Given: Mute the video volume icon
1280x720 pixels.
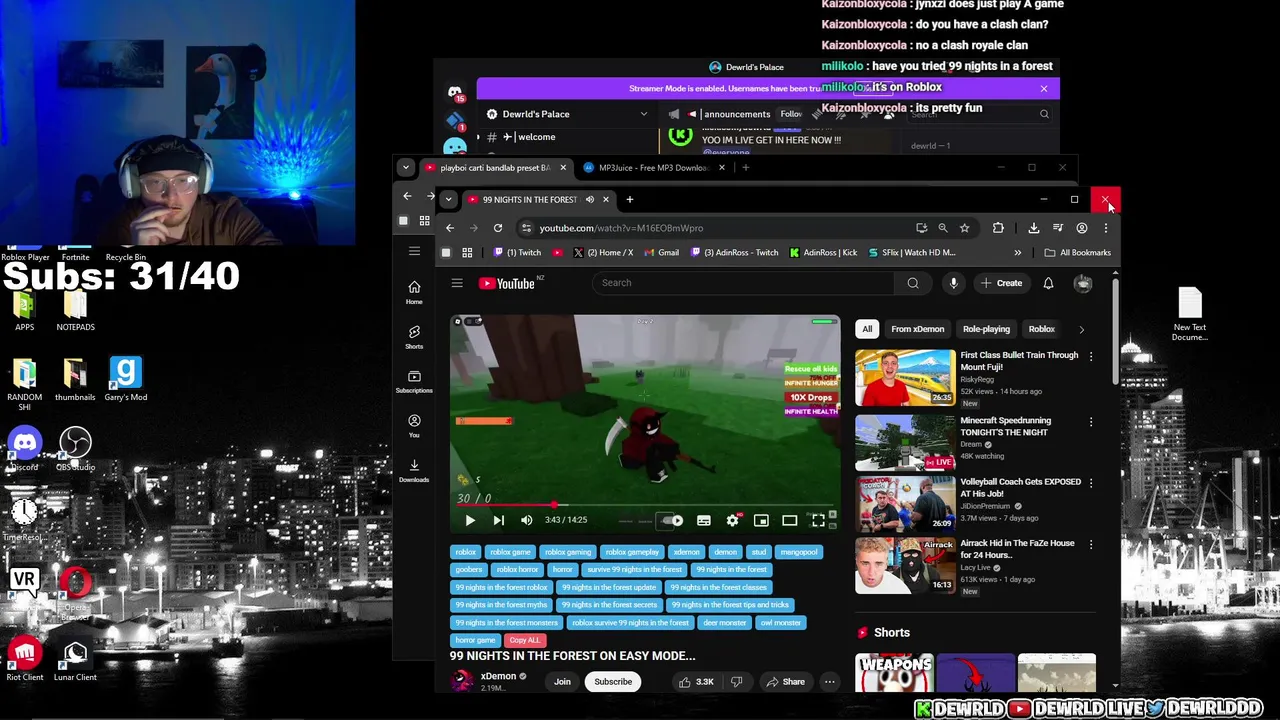Looking at the screenshot, I should pos(526,520).
